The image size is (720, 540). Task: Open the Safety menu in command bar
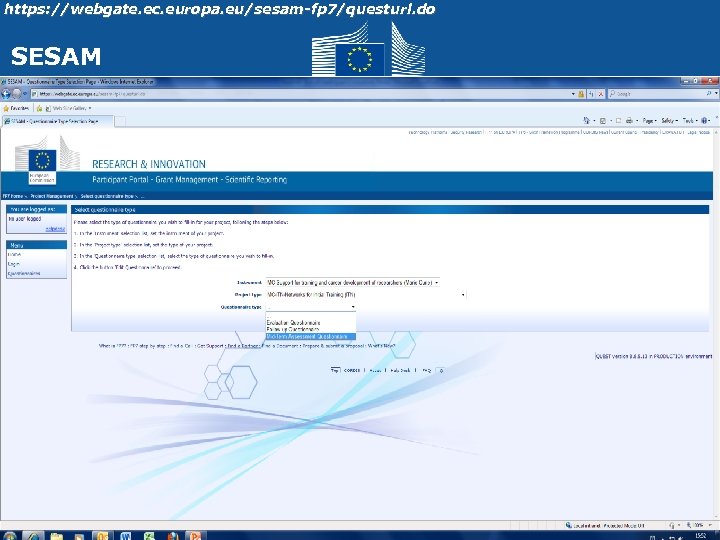pos(669,121)
